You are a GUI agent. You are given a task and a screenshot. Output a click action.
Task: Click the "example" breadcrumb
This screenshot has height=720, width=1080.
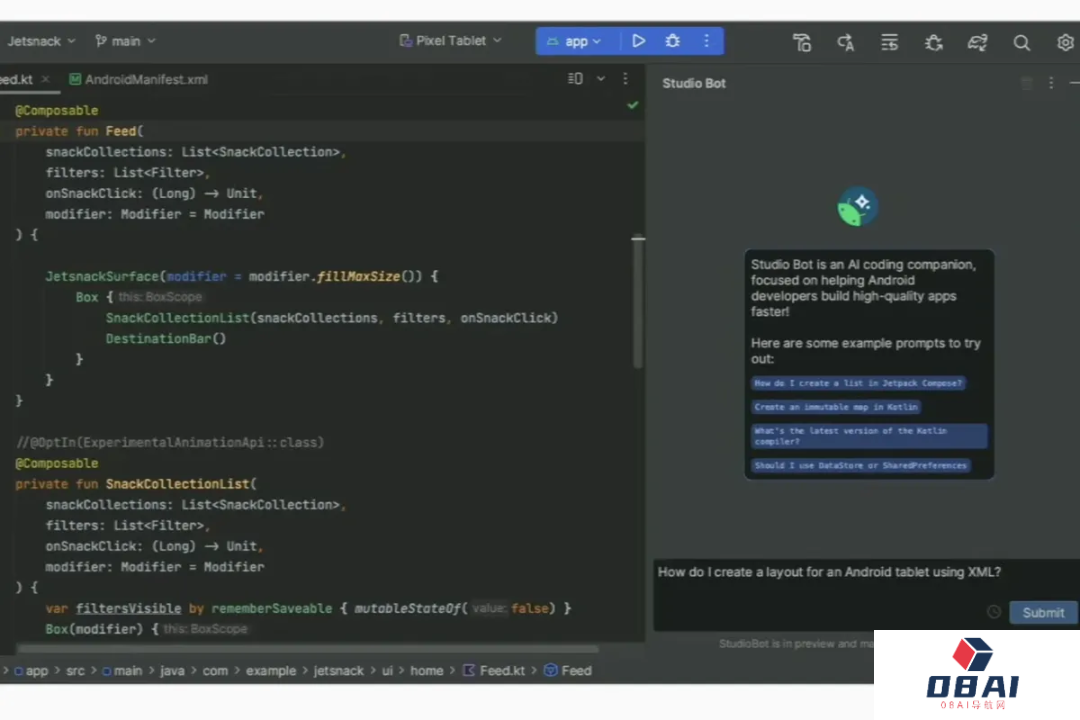(271, 670)
